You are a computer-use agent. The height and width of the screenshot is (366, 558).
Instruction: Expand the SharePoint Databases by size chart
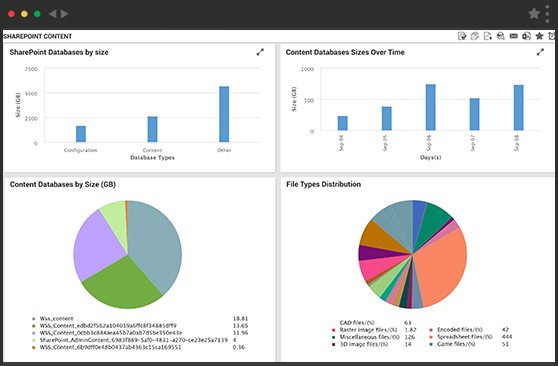pos(260,52)
